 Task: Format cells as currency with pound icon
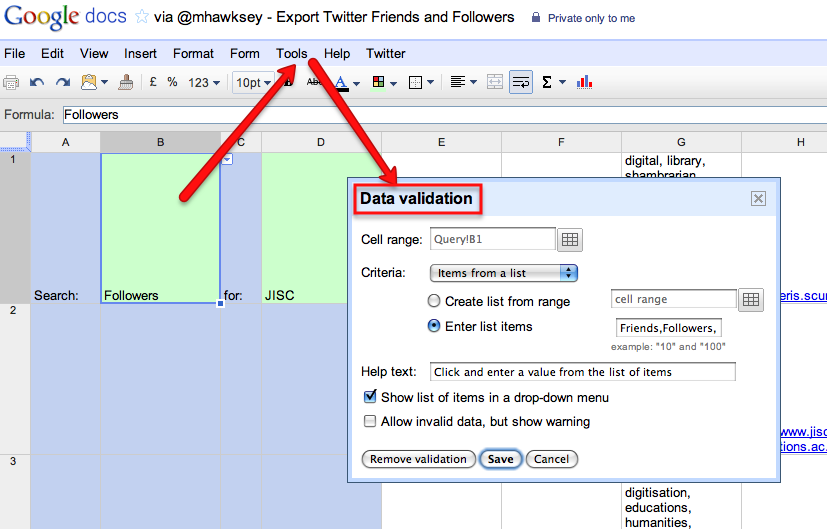[153, 82]
